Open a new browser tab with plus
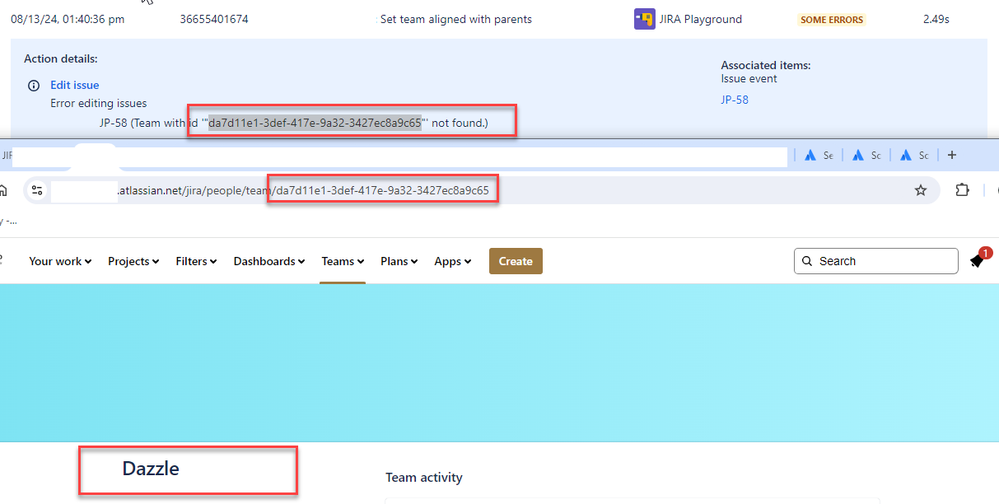 pos(952,155)
